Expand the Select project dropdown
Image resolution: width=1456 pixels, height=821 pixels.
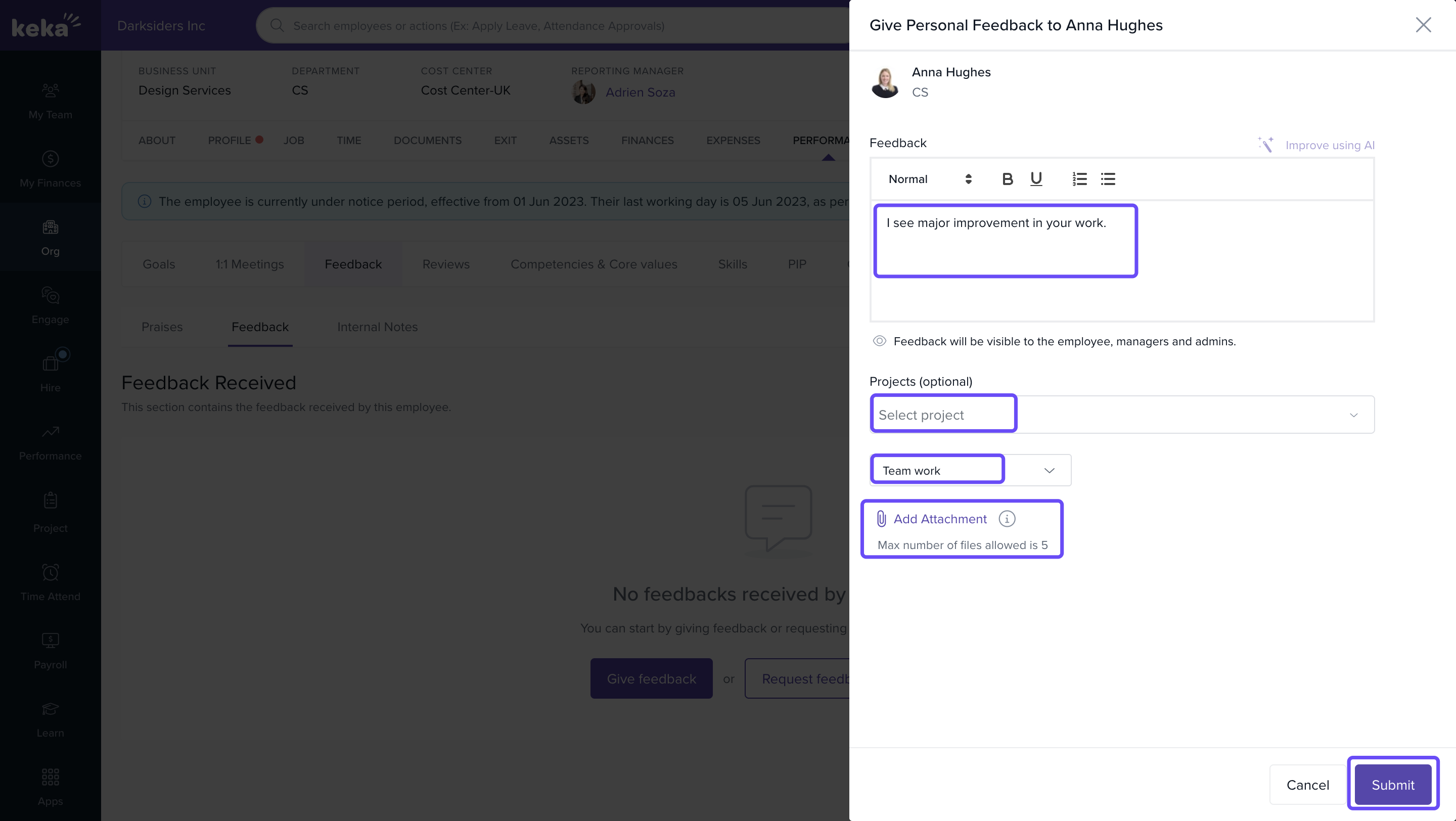[x=1353, y=415]
